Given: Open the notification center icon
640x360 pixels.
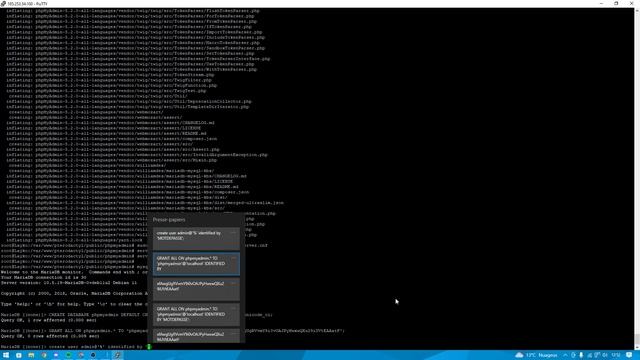Looking at the screenshot, I should coord(629,355).
